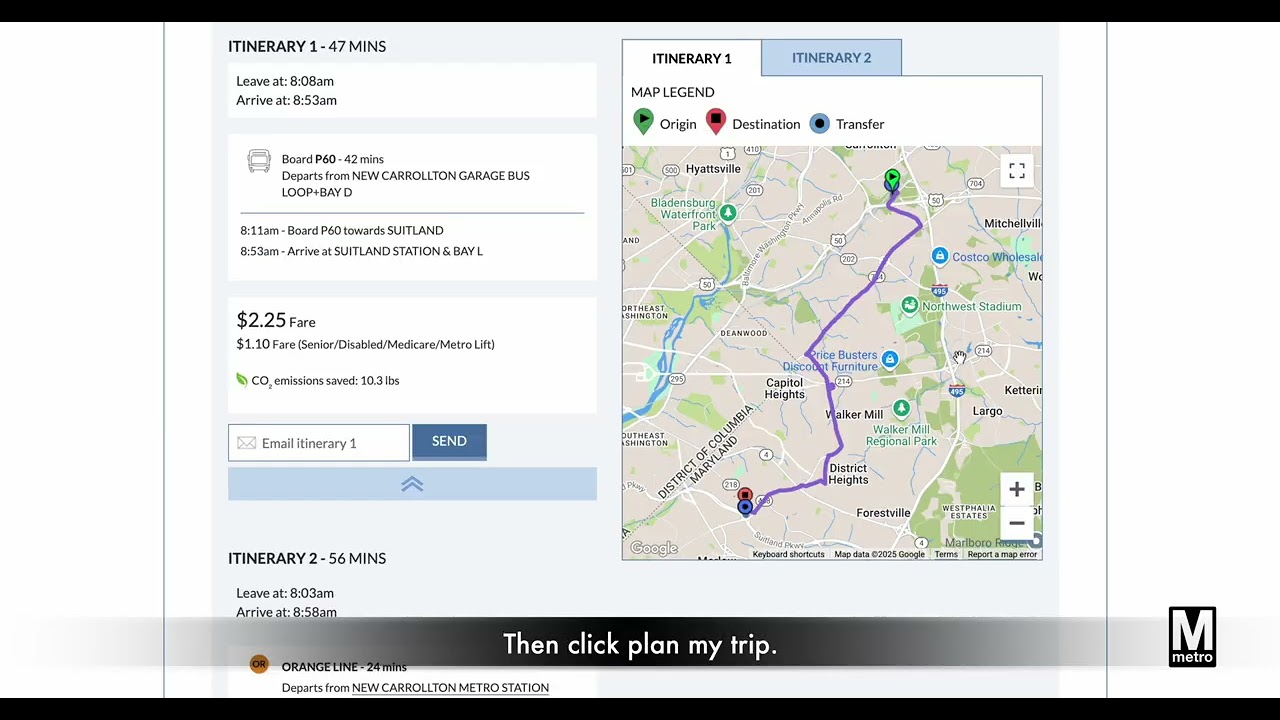Click the Costco Wholesale shopping pin

click(939, 256)
